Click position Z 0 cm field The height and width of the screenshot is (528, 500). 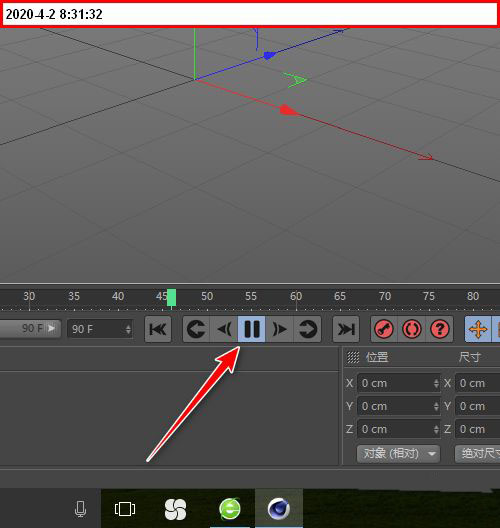[x=399, y=429]
